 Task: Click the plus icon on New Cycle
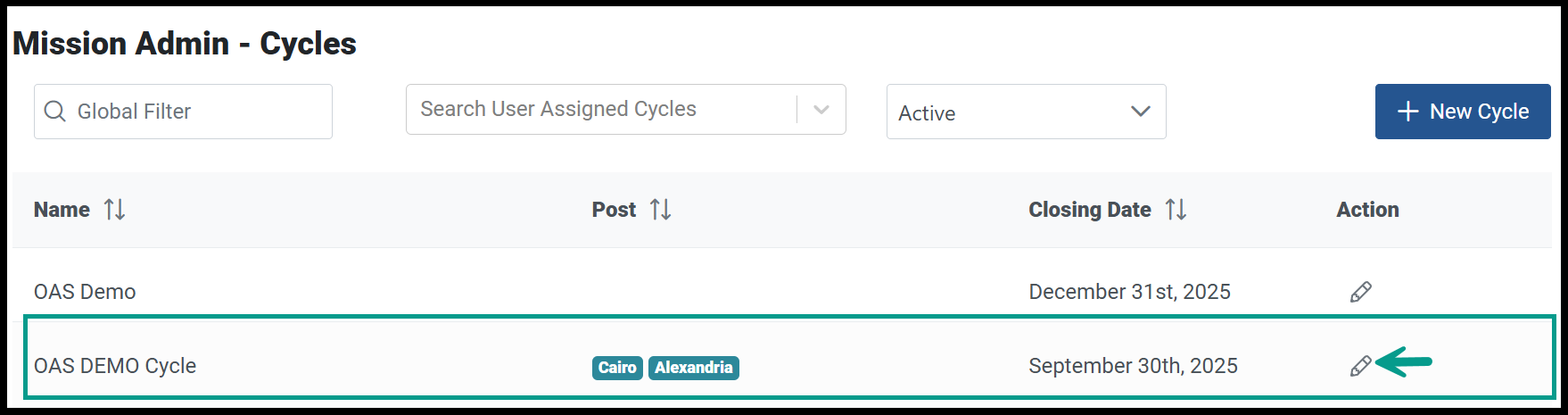(x=1407, y=112)
